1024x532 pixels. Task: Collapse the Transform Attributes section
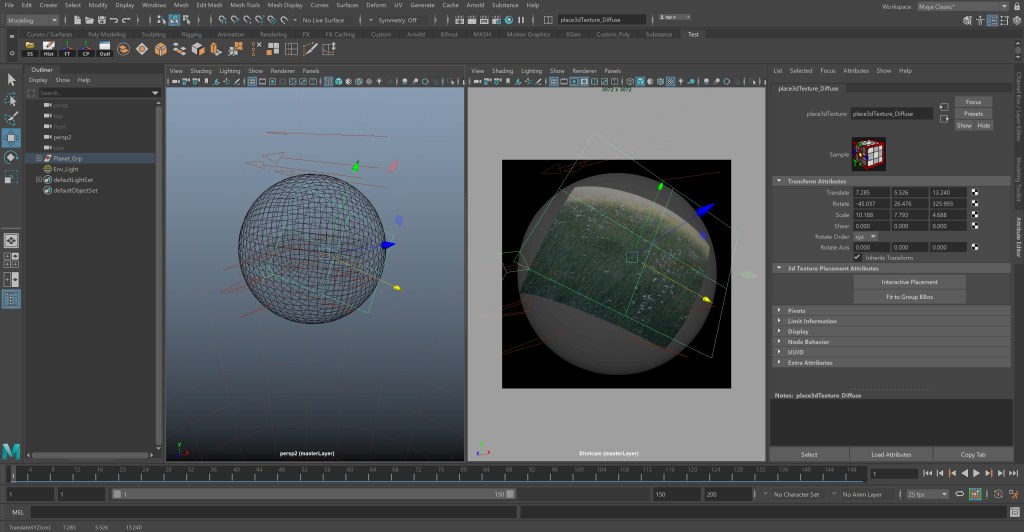tap(779, 181)
